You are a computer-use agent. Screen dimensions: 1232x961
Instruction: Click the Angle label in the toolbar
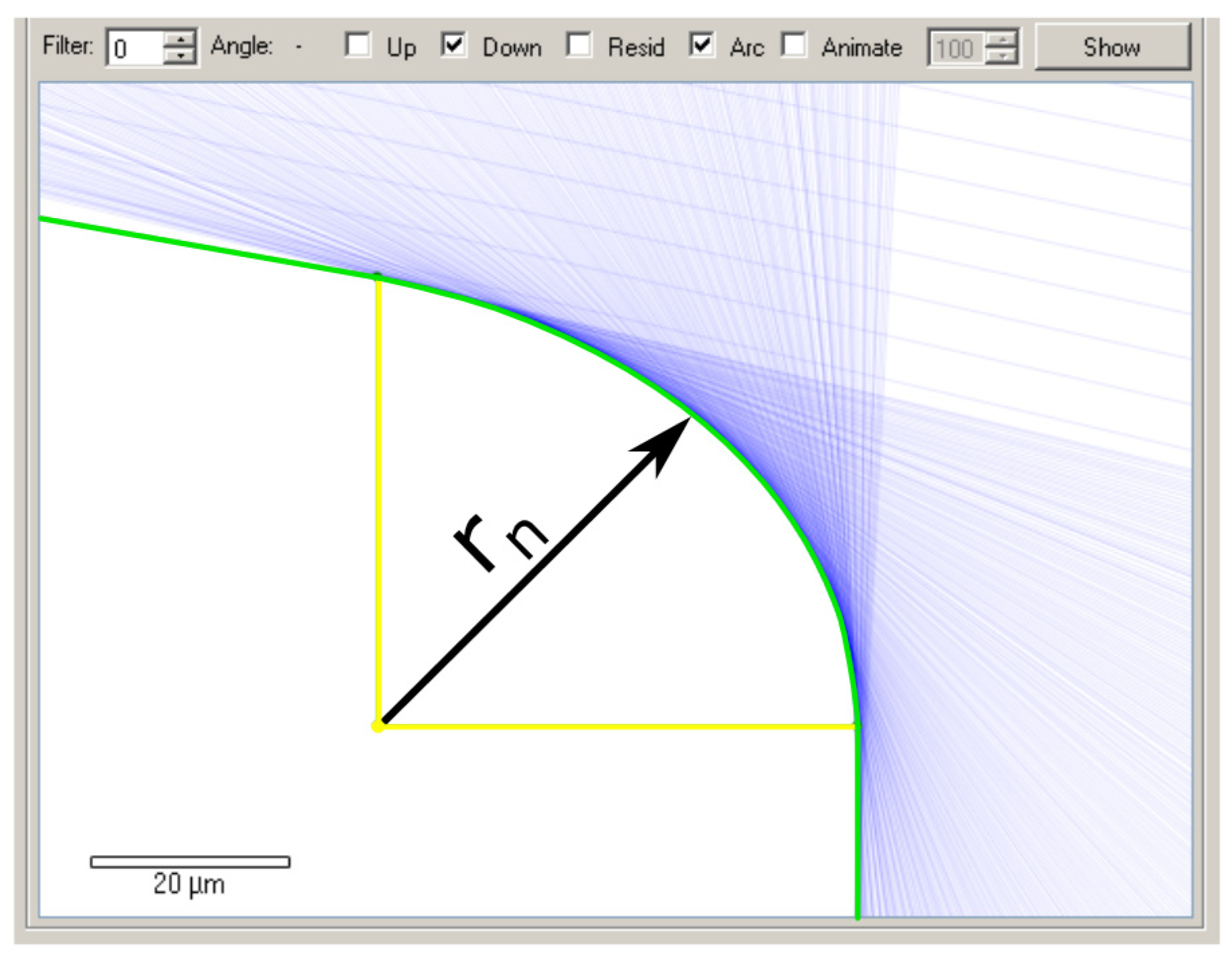tap(241, 46)
